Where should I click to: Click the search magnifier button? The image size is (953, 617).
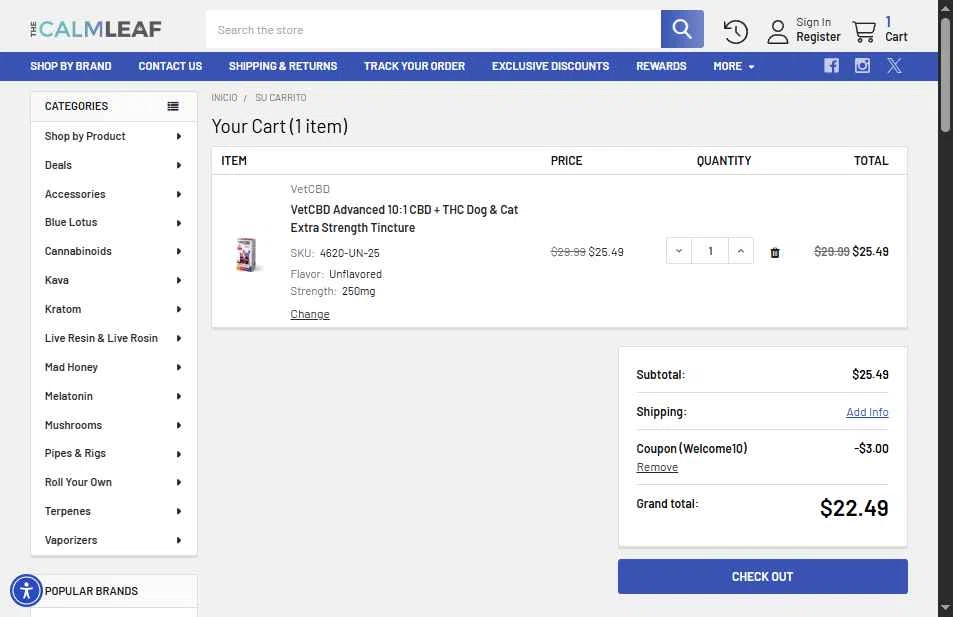click(682, 29)
